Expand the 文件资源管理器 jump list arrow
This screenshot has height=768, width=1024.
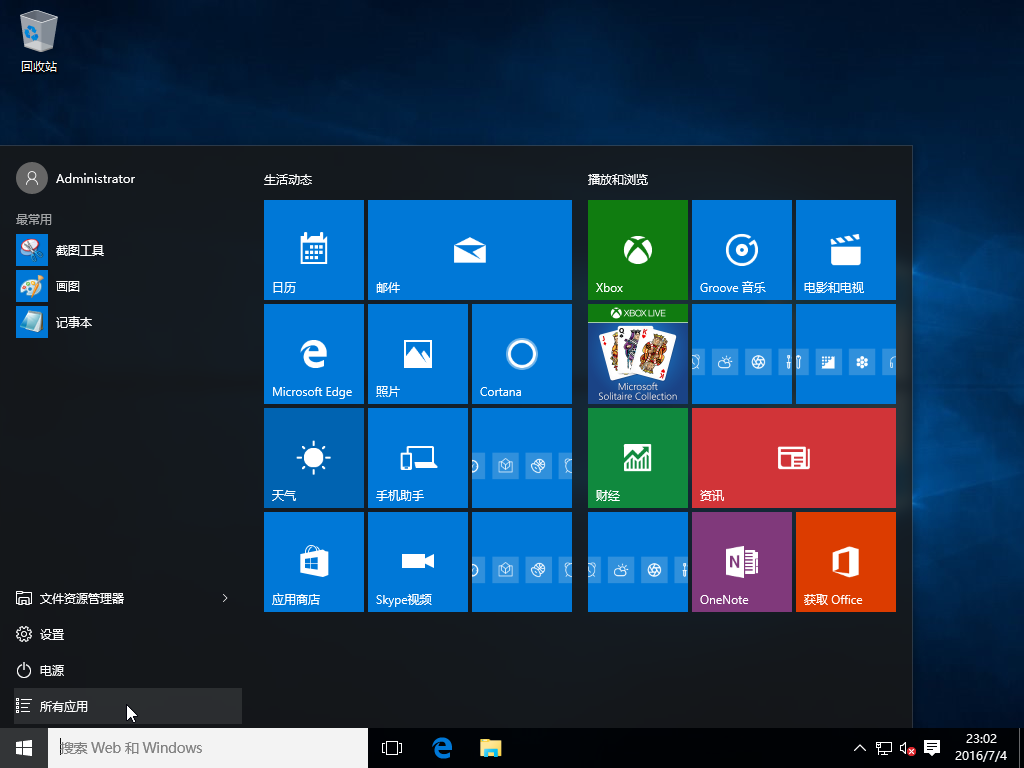point(225,598)
